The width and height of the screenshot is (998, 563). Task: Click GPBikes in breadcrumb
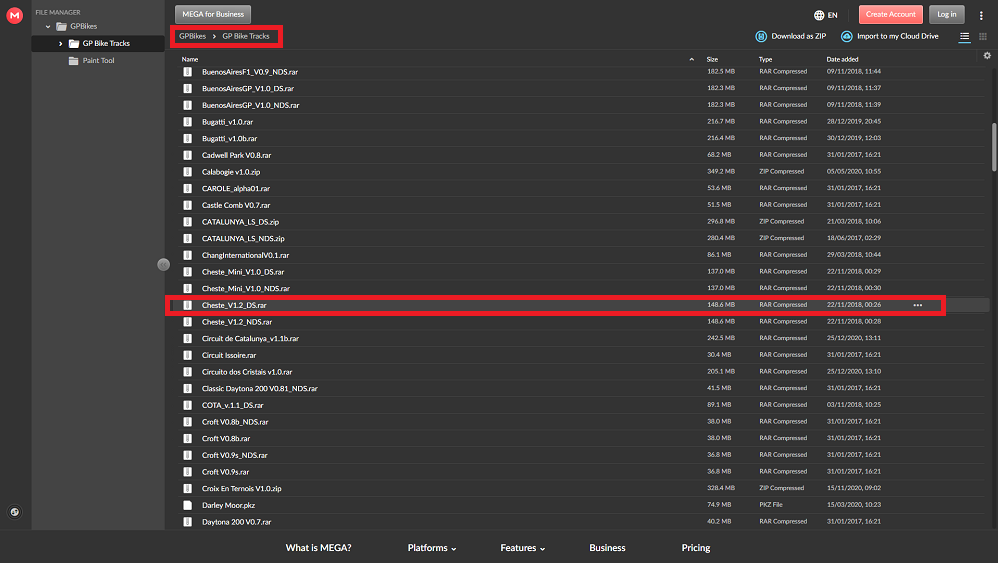pos(192,36)
